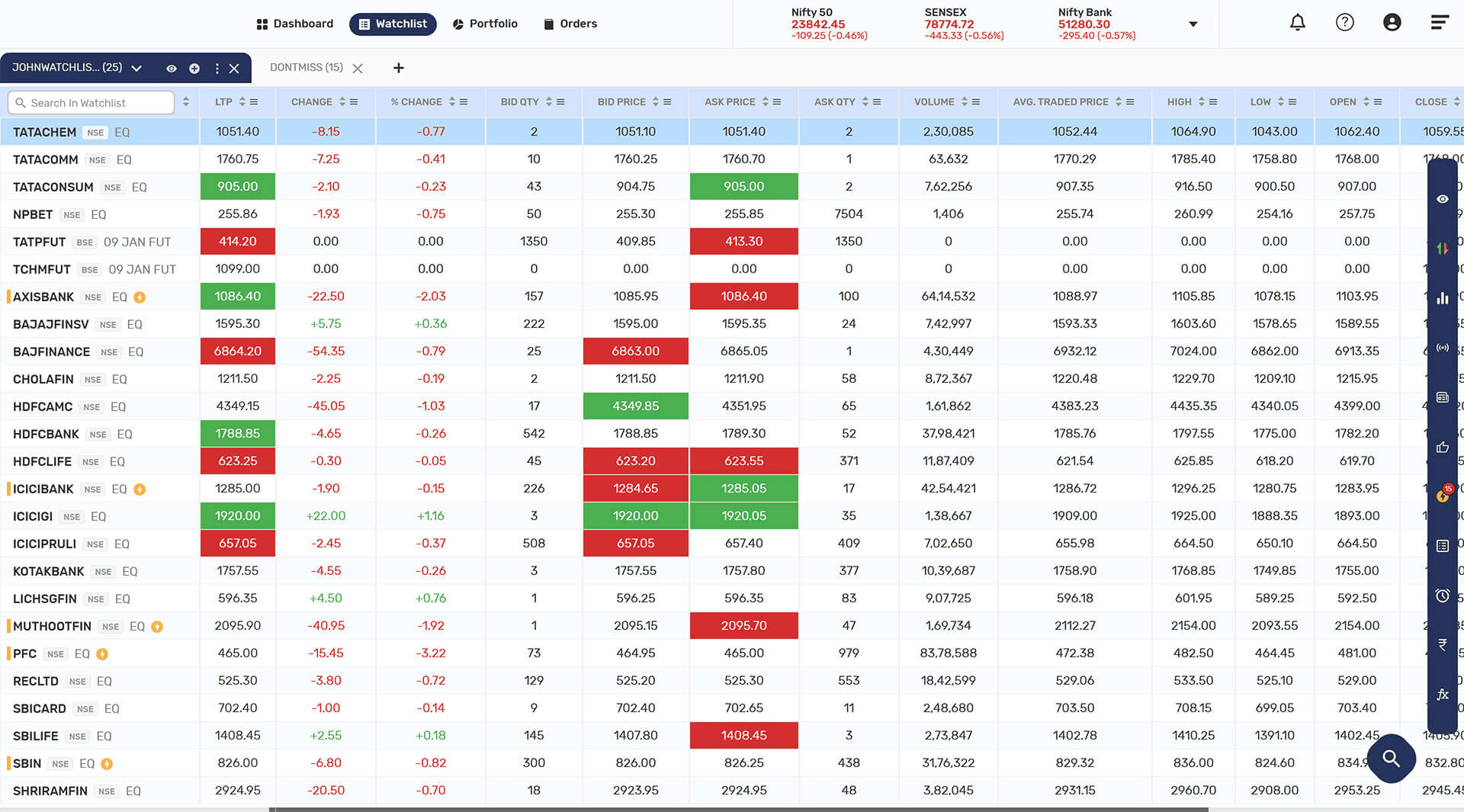The width and height of the screenshot is (1464, 812).
Task: Toggle the eye icon at top of the side toolbar
Action: [x=1442, y=199]
